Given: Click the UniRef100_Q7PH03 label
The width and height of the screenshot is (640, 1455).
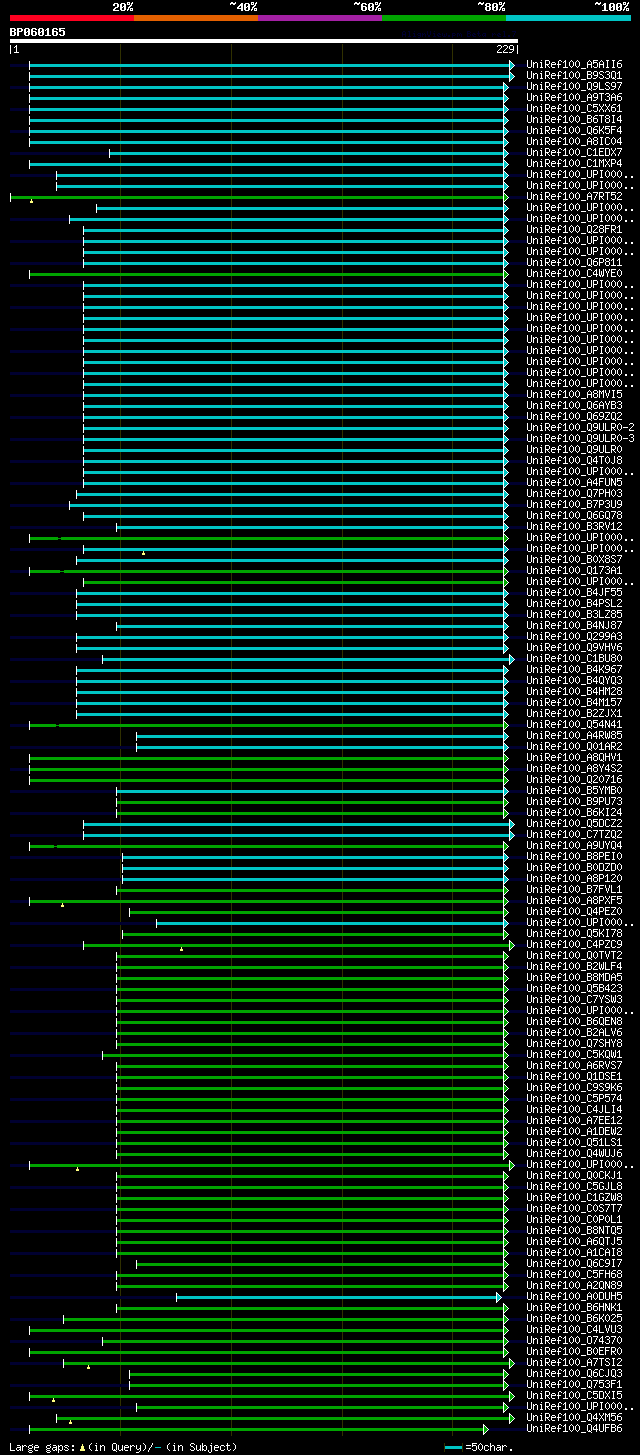Looking at the screenshot, I should (x=574, y=493).
